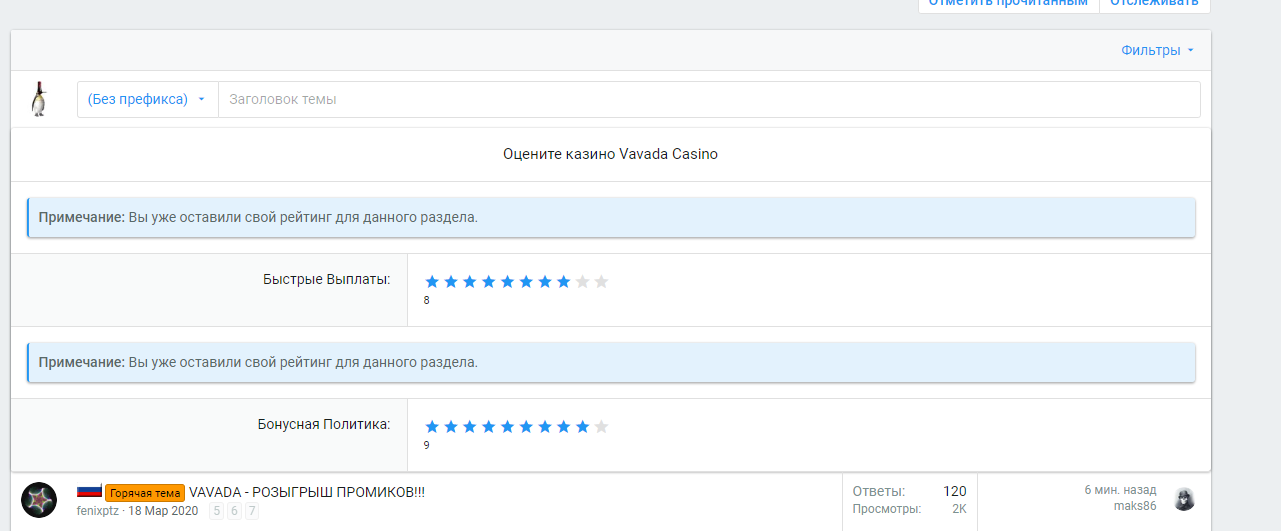1281x531 pixels.
Task: Go to page 6 of the thread
Action: (234, 511)
